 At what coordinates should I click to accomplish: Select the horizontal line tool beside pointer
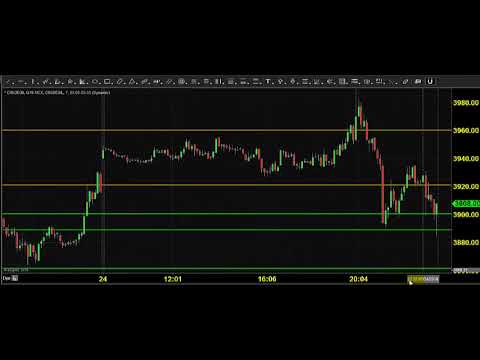click(21, 82)
